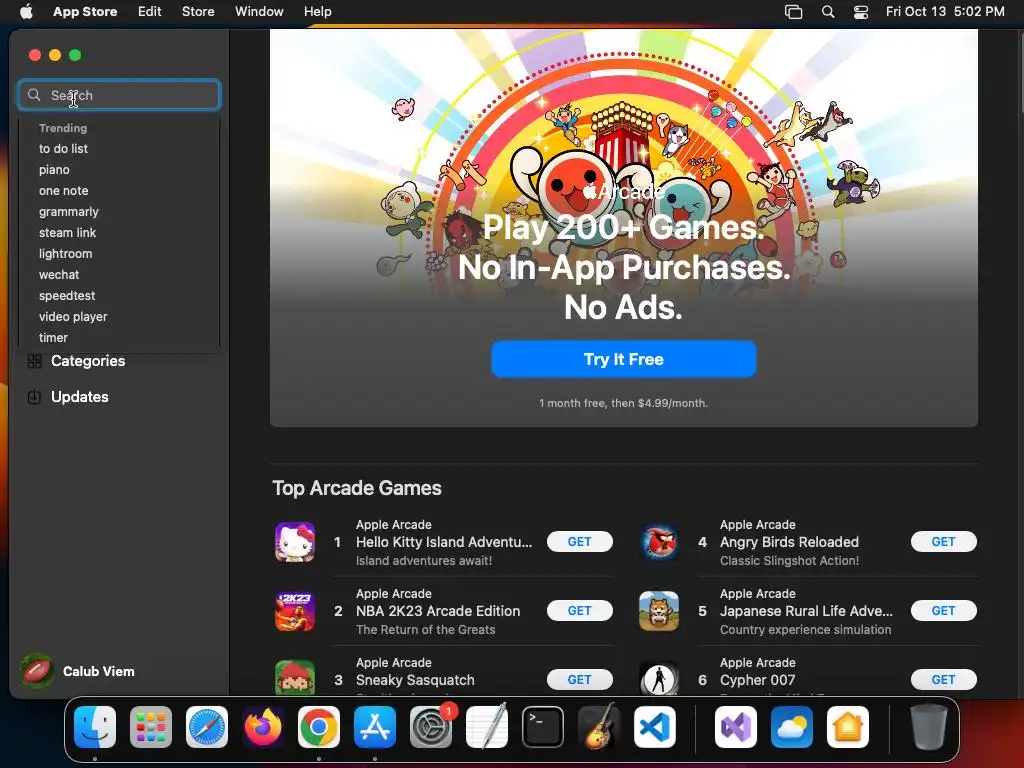Click into the Search field
1024x768 pixels.
point(119,95)
